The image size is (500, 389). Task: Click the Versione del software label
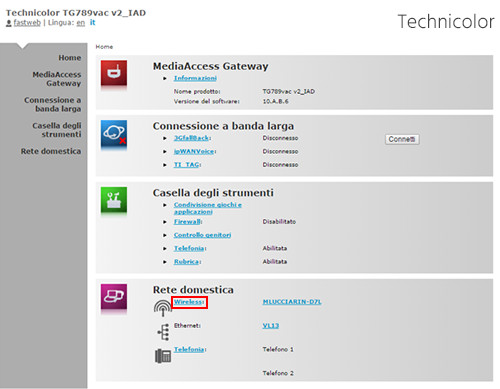[x=206, y=101]
